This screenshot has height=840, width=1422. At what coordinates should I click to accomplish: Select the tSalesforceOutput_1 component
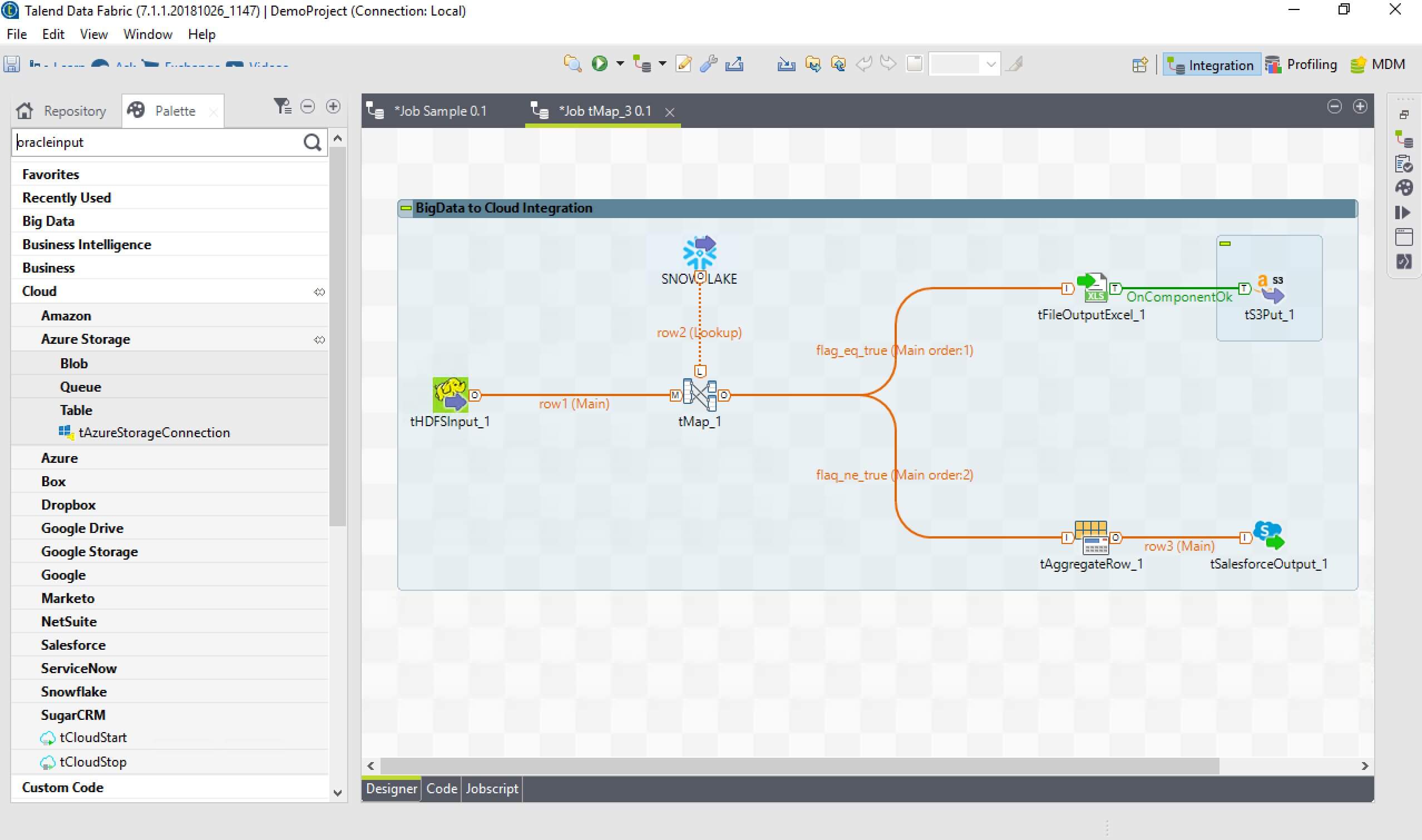[1268, 536]
